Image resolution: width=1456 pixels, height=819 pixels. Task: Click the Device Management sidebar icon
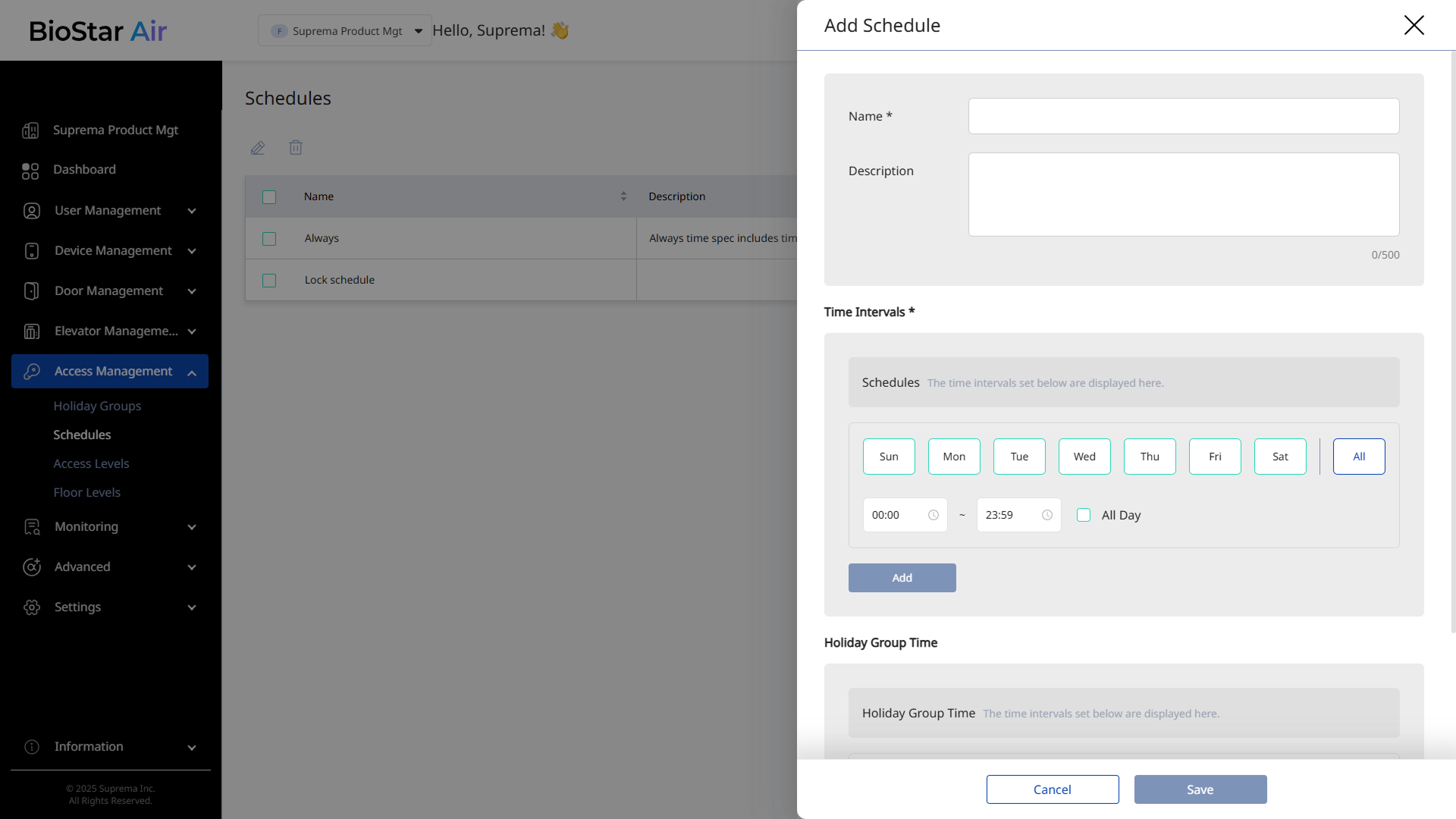[x=31, y=251]
